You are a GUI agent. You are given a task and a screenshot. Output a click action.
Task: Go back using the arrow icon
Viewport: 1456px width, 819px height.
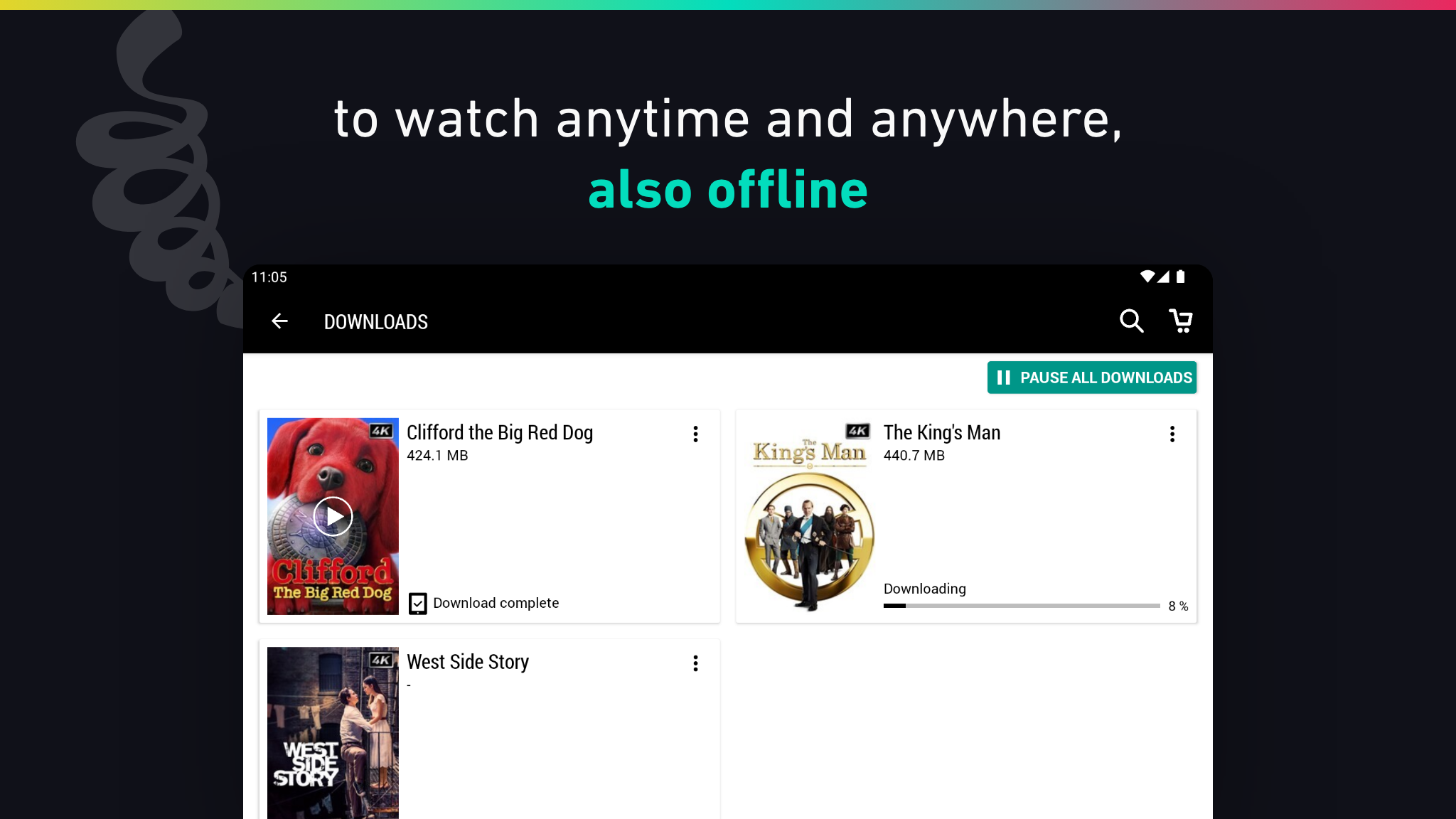tap(279, 321)
